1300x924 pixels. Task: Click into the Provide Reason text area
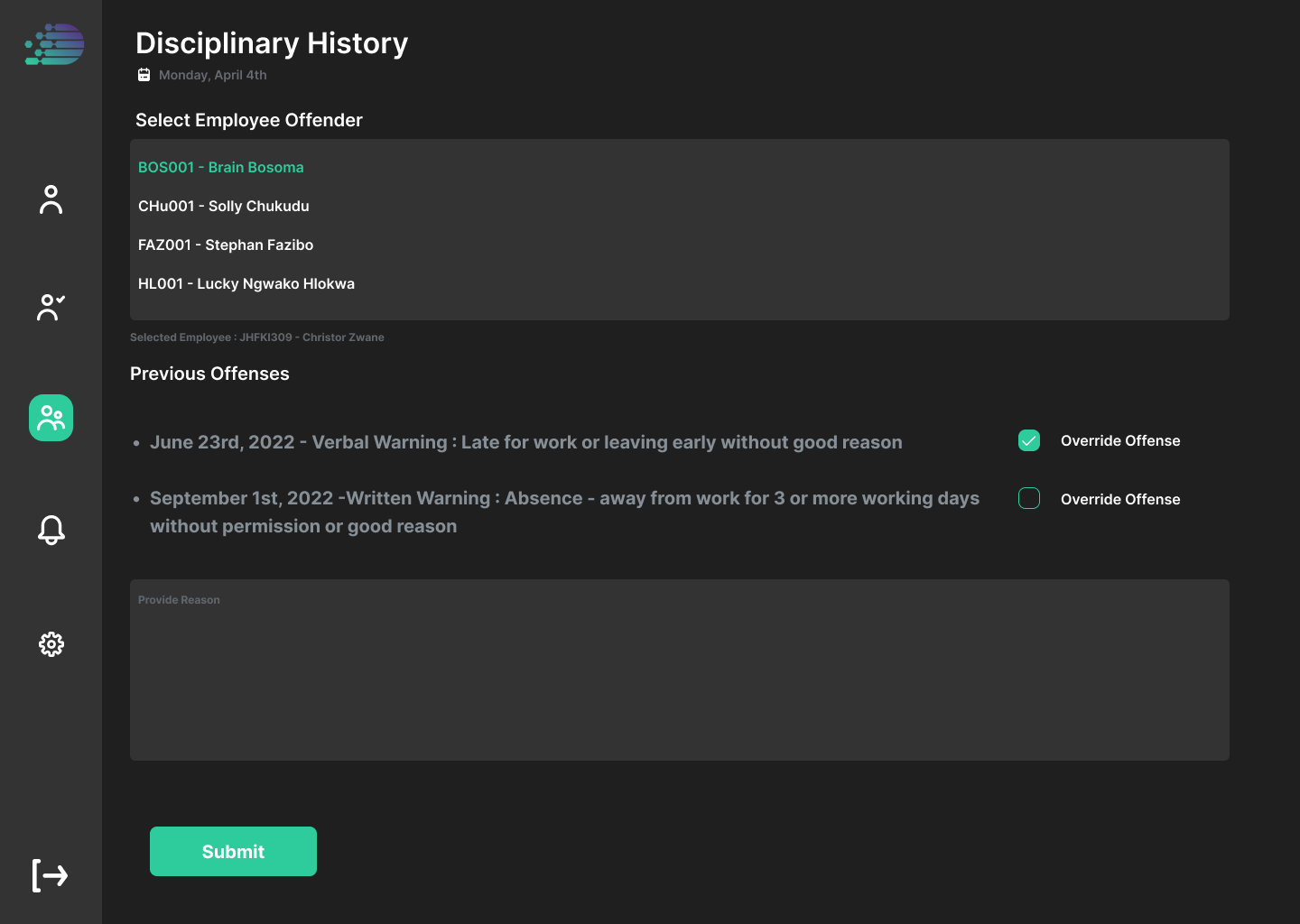[680, 670]
